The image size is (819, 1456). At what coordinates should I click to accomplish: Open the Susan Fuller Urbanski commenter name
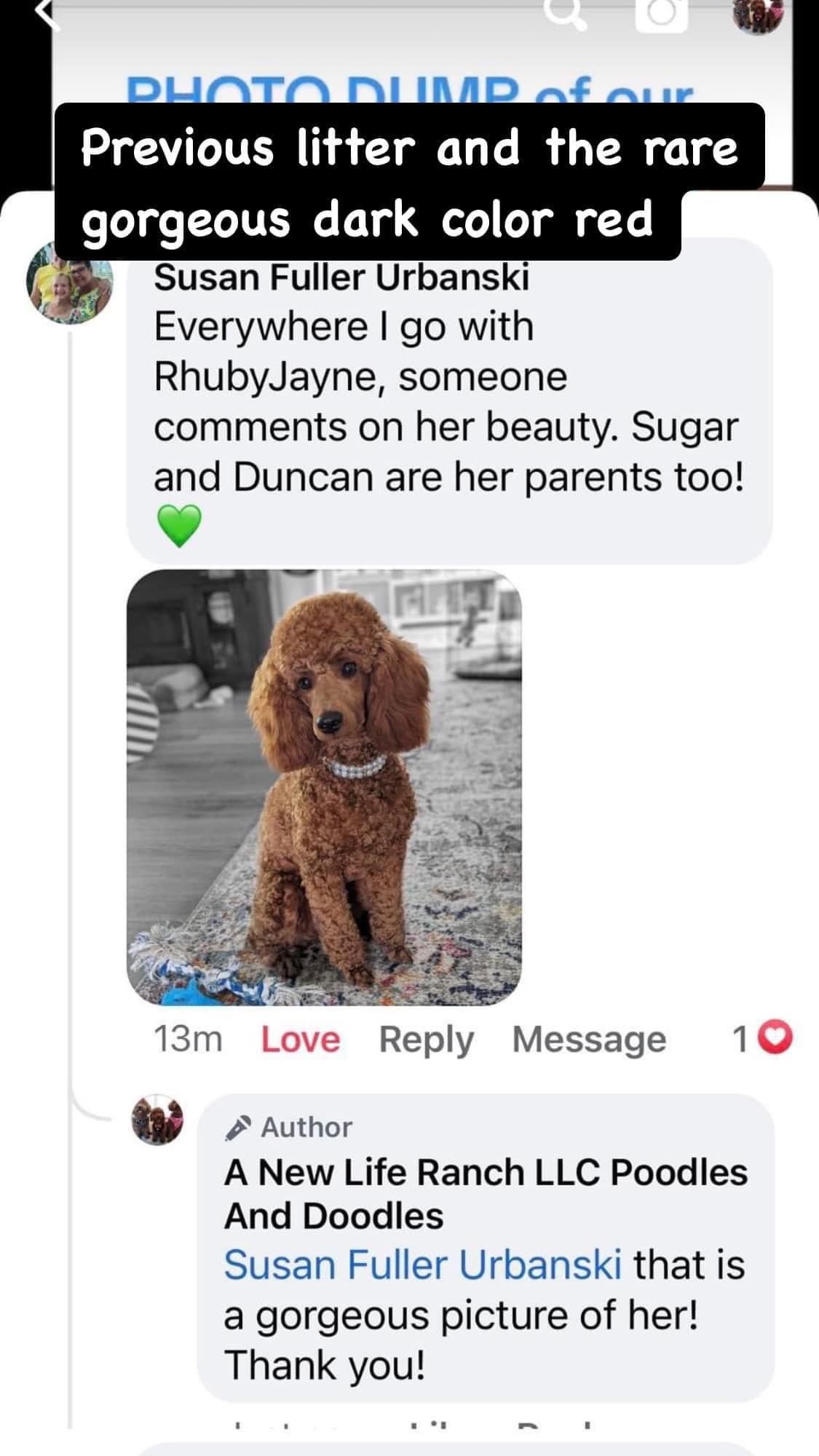pos(341,277)
